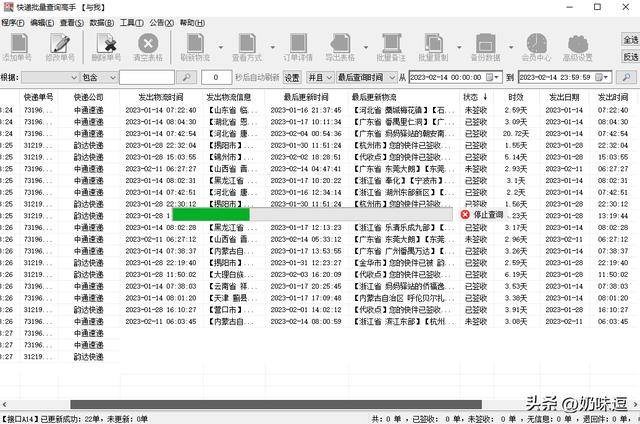Click the status text 已更新成功: 22单
640x424 pixels.
click(x=72, y=419)
